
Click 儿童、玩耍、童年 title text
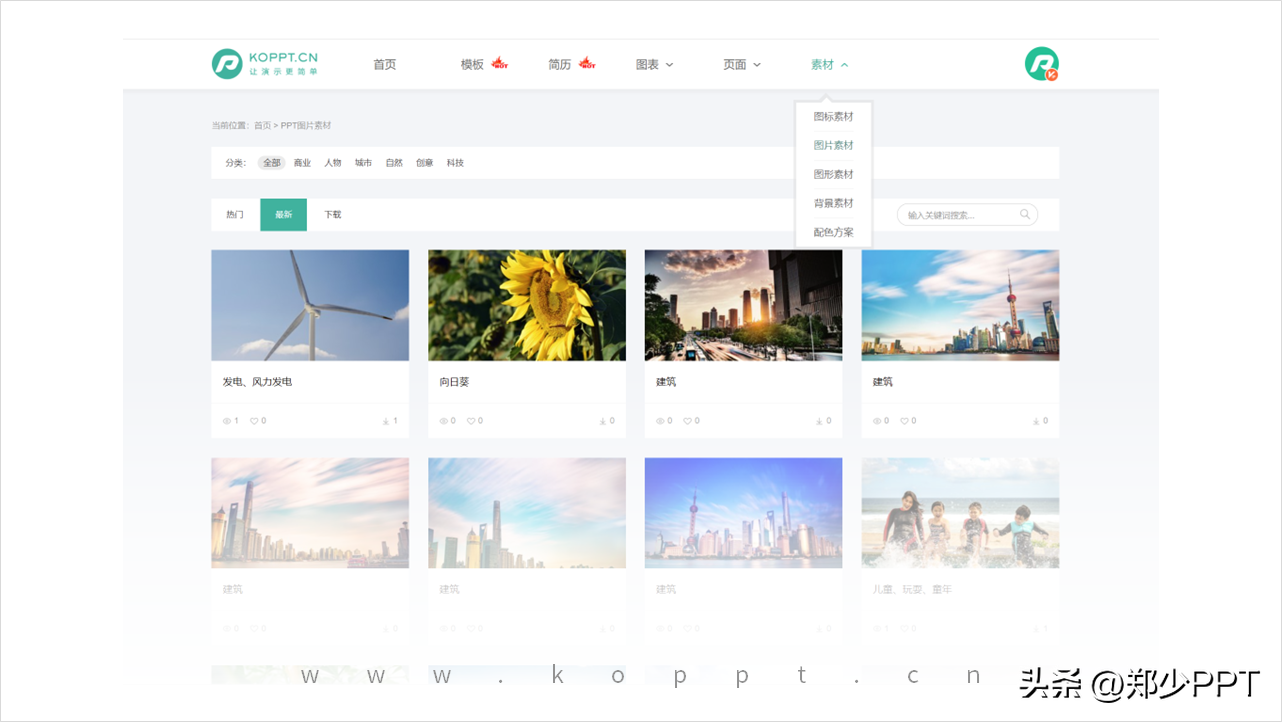[912, 590]
